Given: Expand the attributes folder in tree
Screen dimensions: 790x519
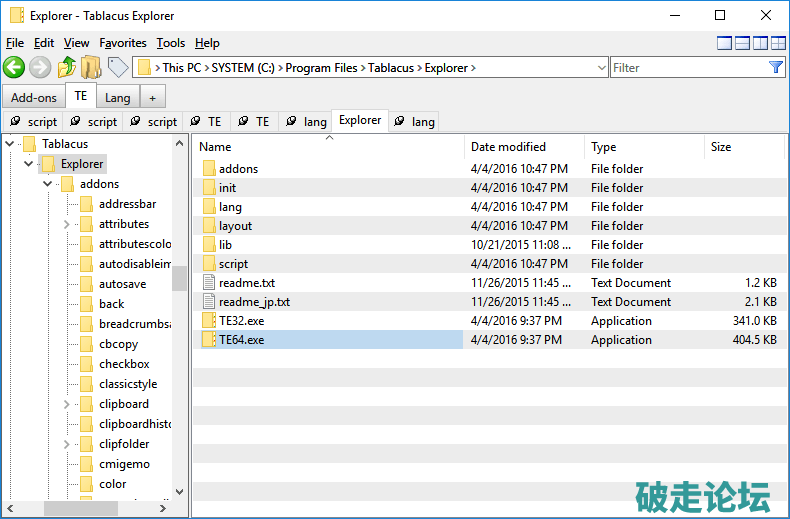Looking at the screenshot, I should (x=66, y=224).
